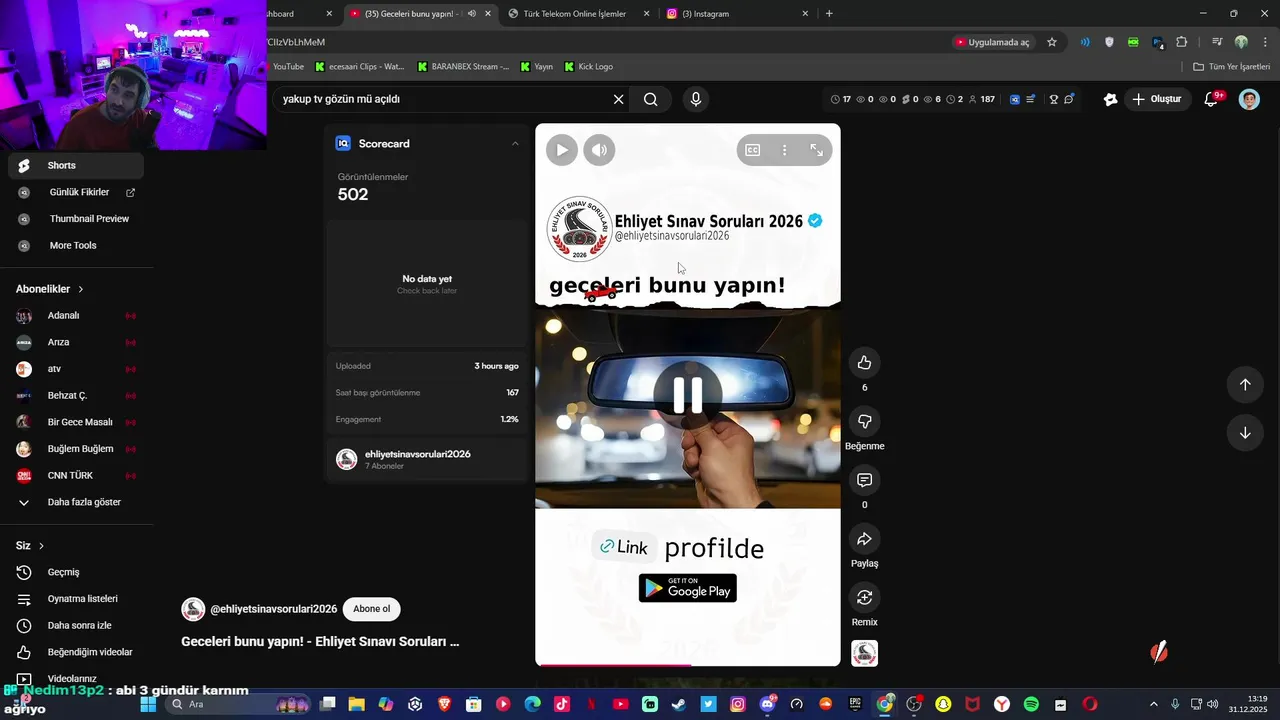Open Steam from taskbar

[679, 704]
